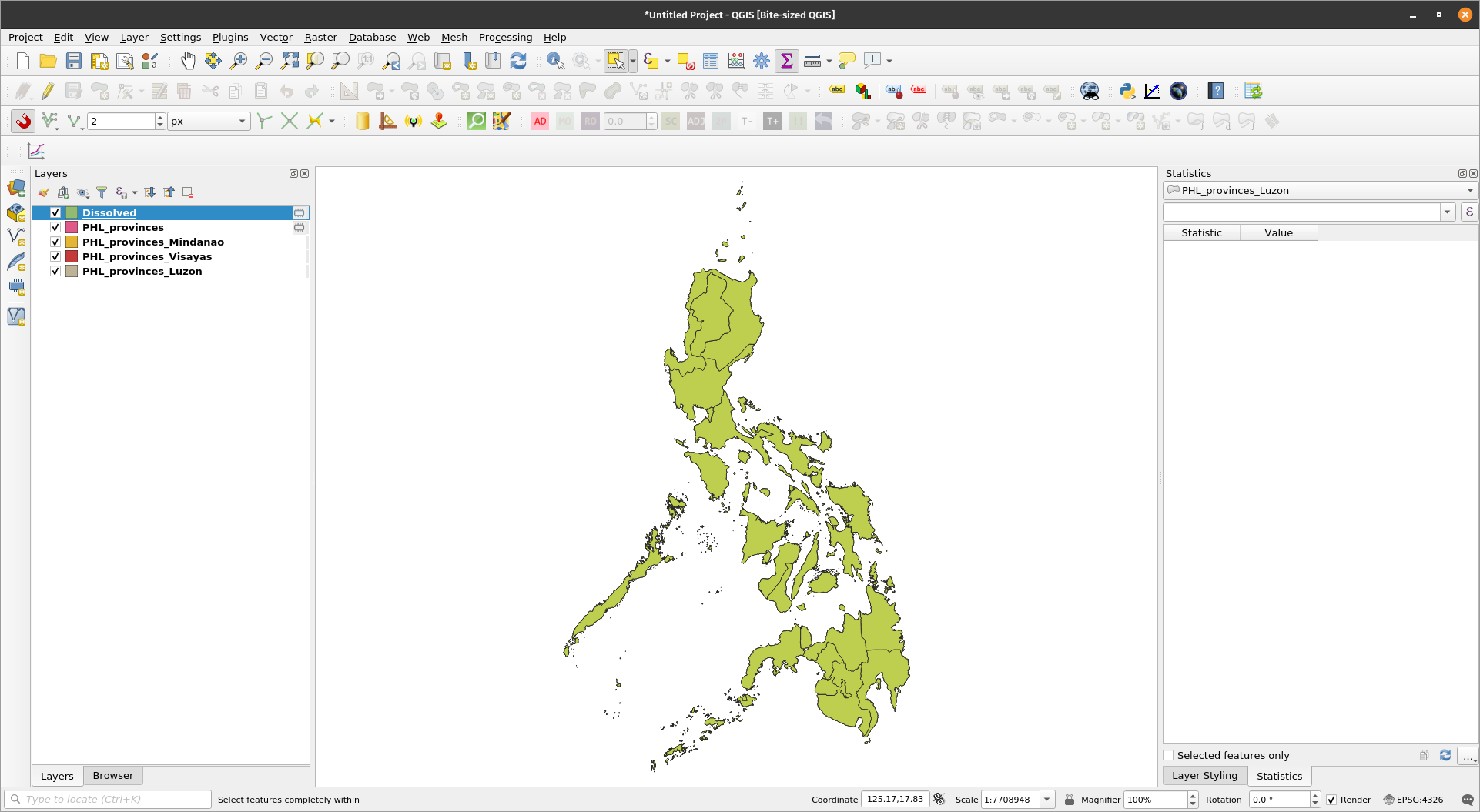Click the Type to locate search field
The image size is (1480, 812).
point(108,799)
